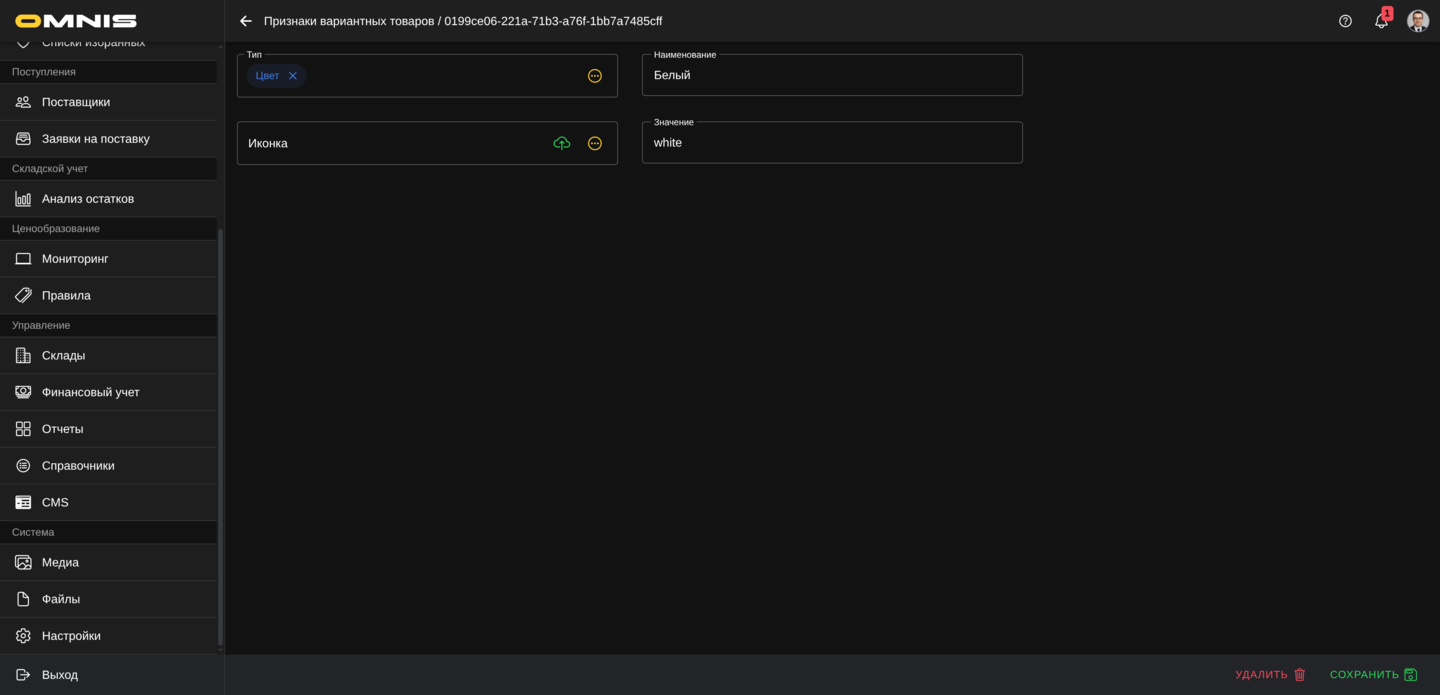Click the back arrow in header
Image resolution: width=1440 pixels, height=695 pixels.
click(x=246, y=21)
